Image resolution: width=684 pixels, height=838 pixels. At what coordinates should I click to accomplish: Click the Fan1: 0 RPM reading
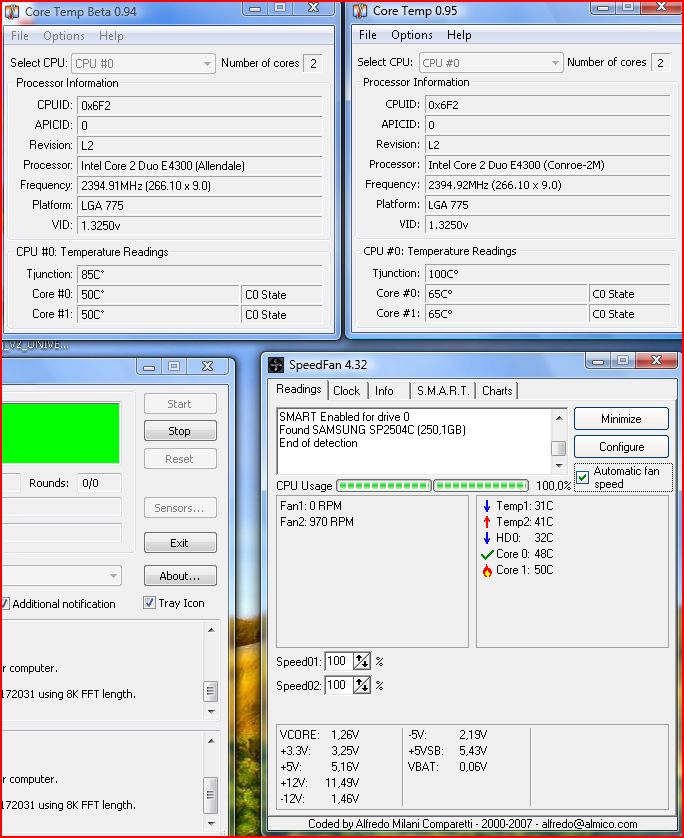click(x=311, y=506)
